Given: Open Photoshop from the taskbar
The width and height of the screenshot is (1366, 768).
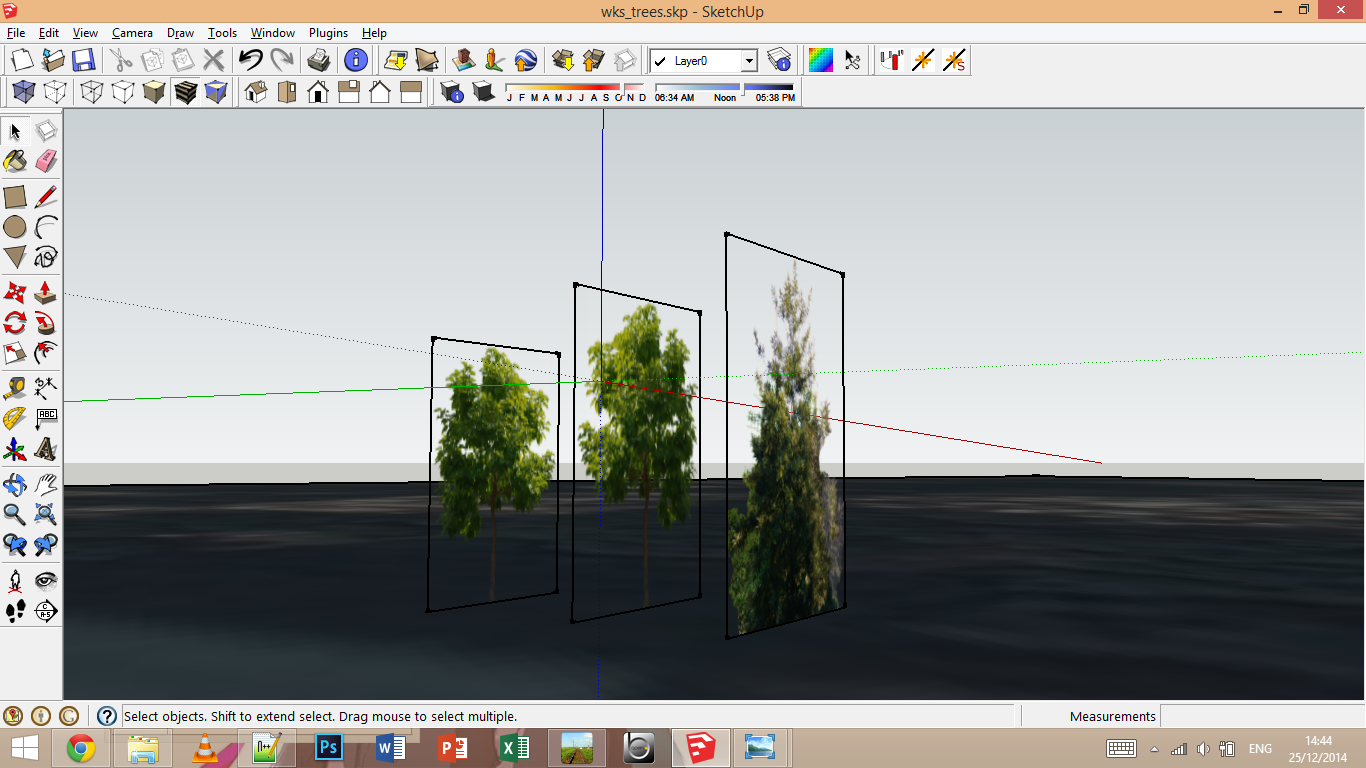Looking at the screenshot, I should [x=329, y=748].
